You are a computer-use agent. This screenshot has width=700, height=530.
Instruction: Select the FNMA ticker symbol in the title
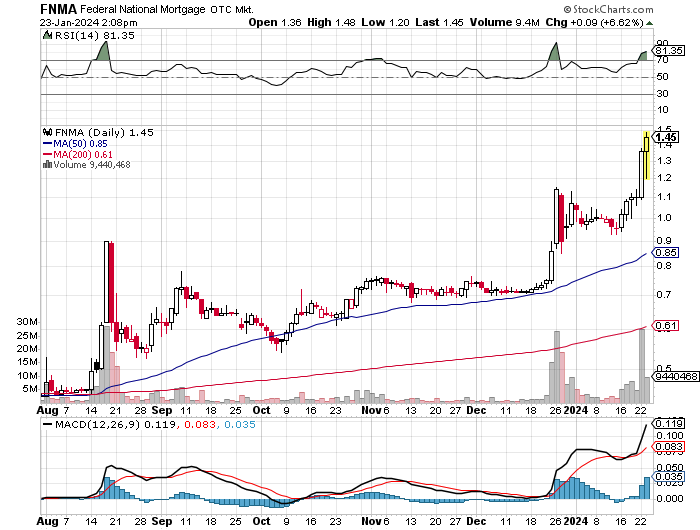[58, 9]
